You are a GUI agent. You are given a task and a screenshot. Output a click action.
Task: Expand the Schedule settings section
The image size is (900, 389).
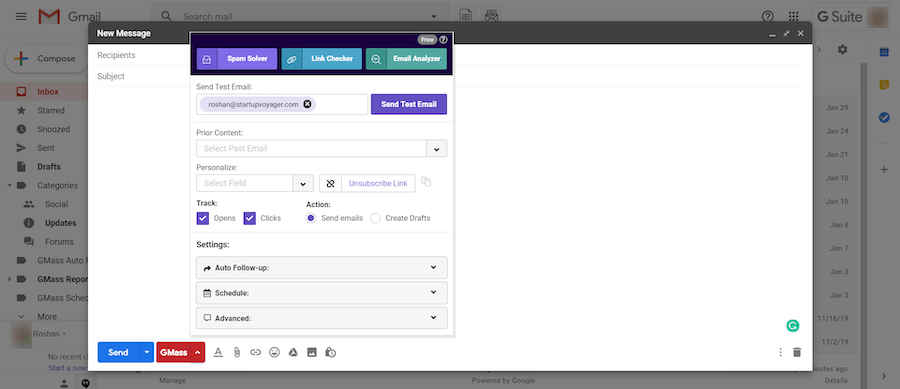coord(321,293)
